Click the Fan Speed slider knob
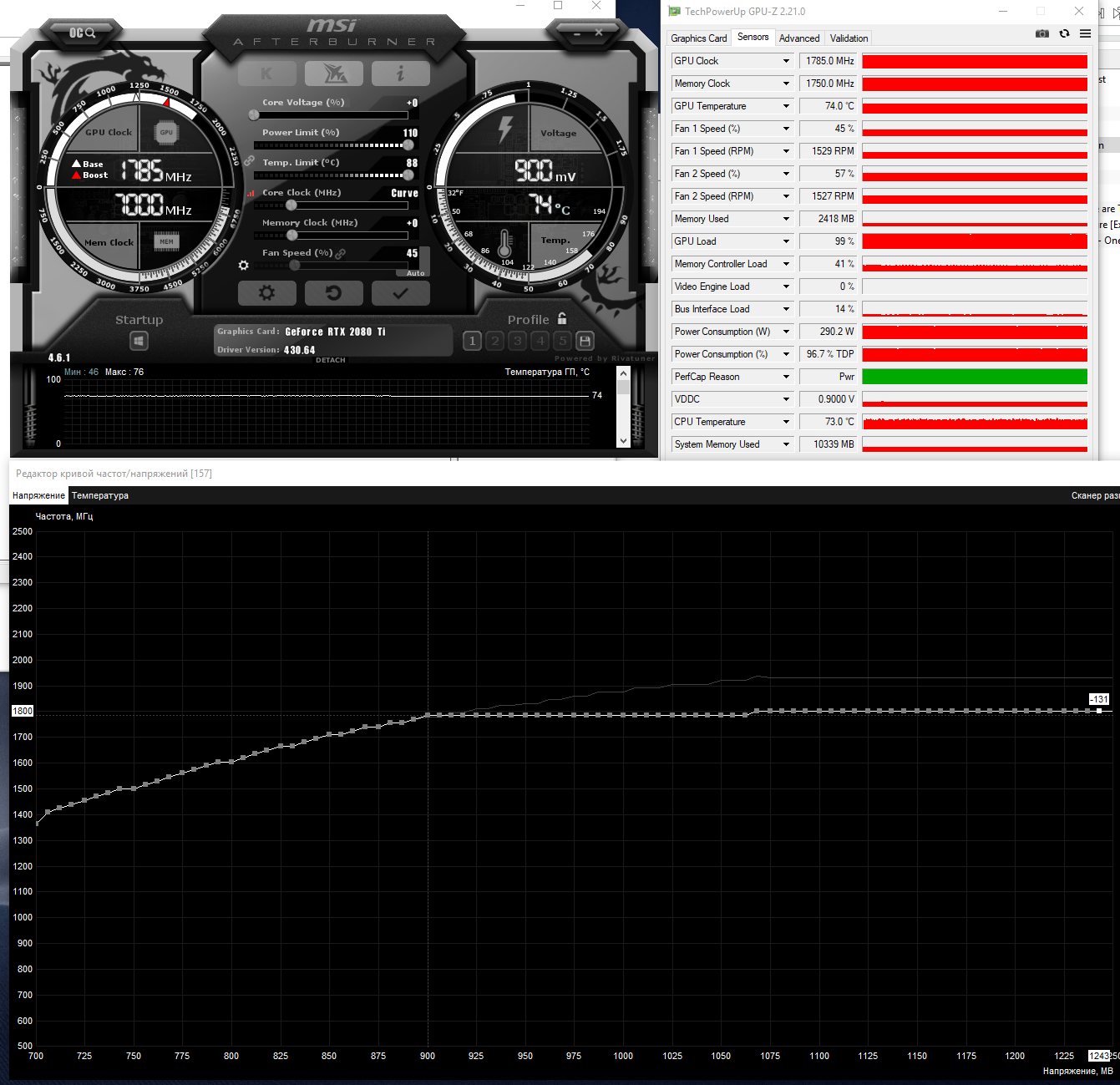The width and height of the screenshot is (1120, 1085). click(295, 266)
